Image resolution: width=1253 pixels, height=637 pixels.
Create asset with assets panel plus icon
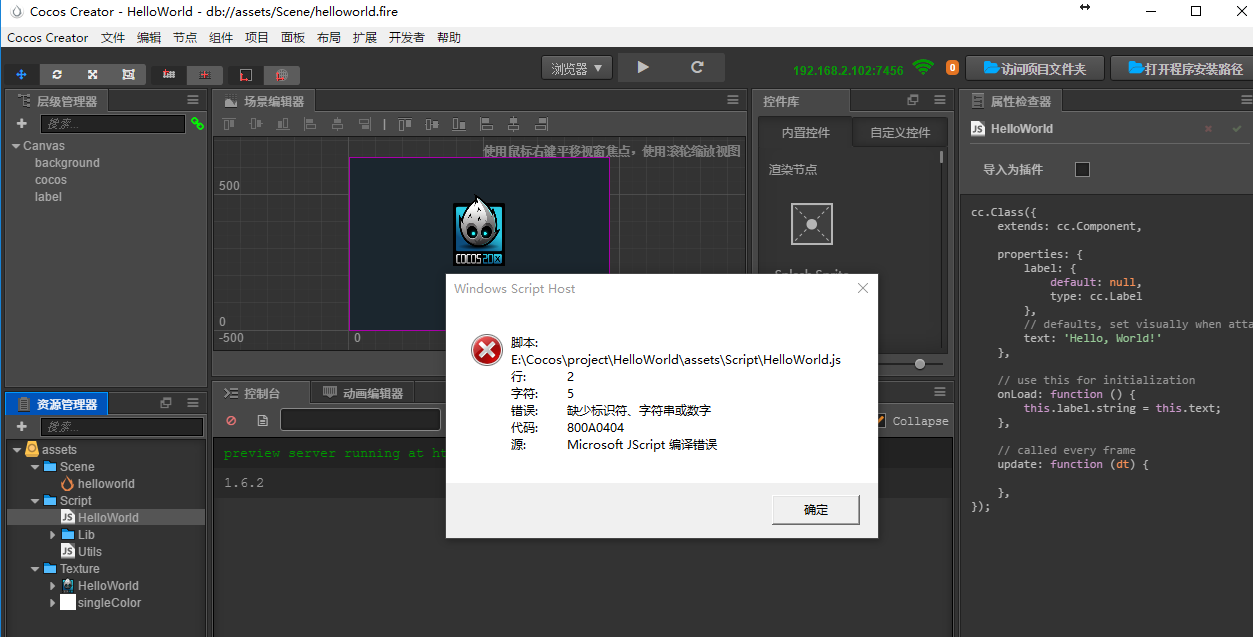click(21, 427)
